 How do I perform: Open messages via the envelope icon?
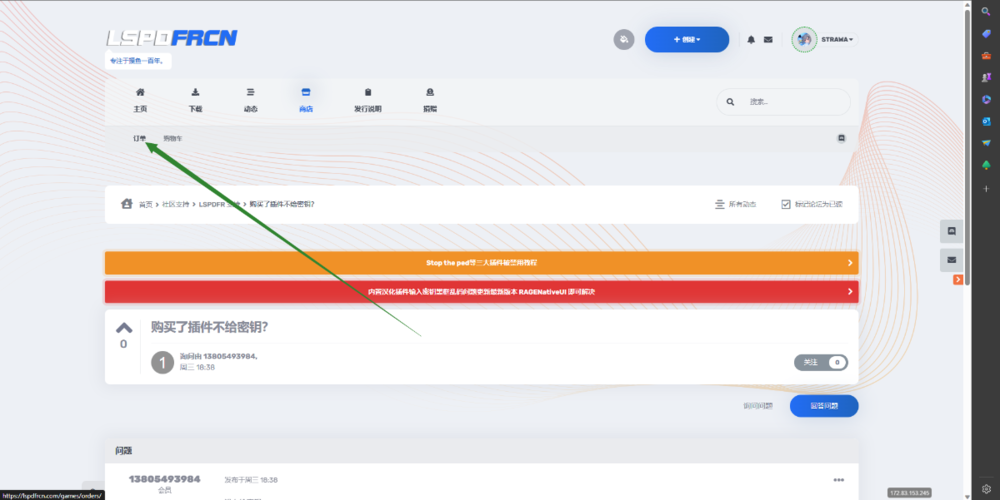768,40
